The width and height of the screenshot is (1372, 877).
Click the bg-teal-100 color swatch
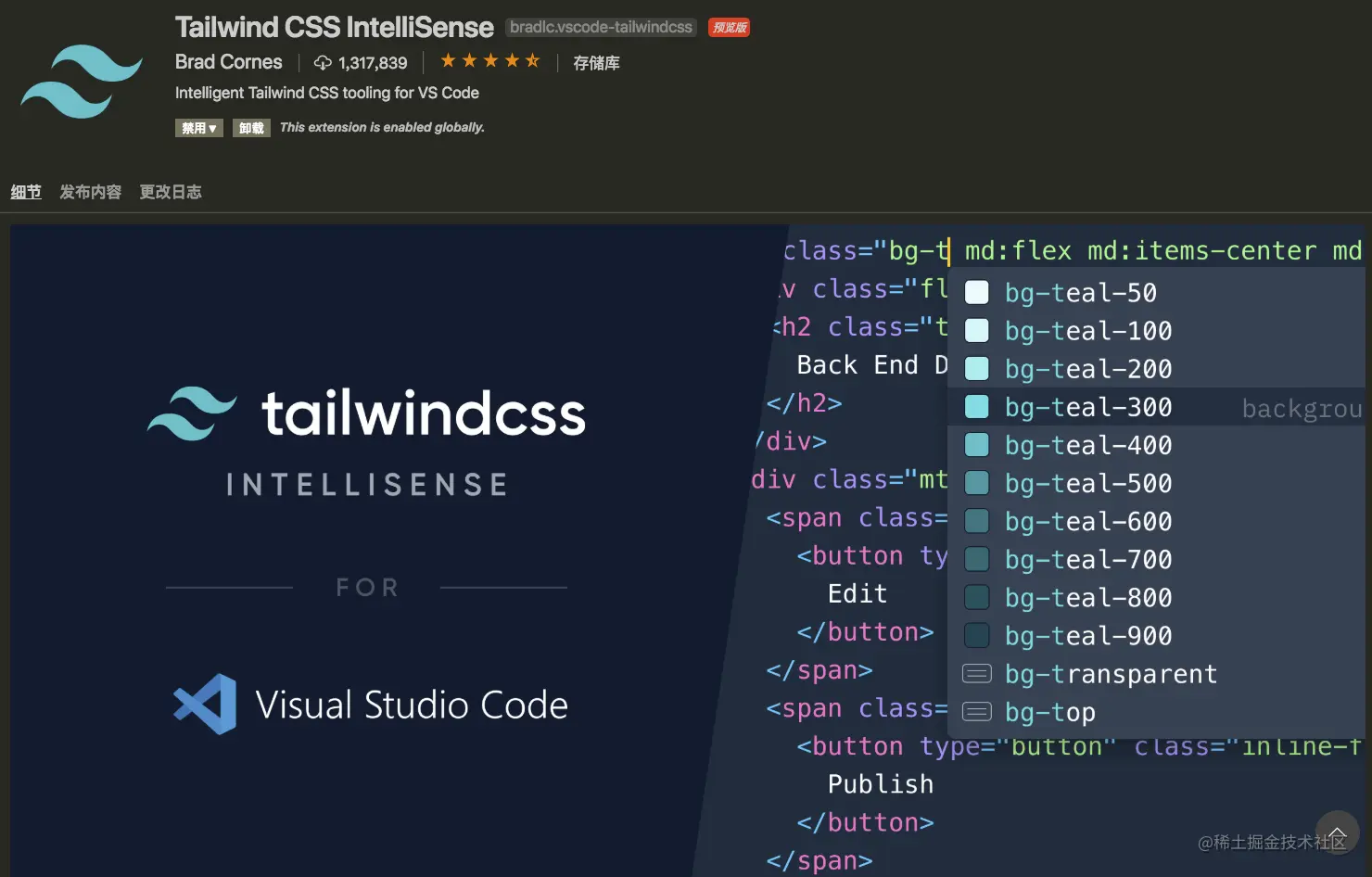point(977,331)
